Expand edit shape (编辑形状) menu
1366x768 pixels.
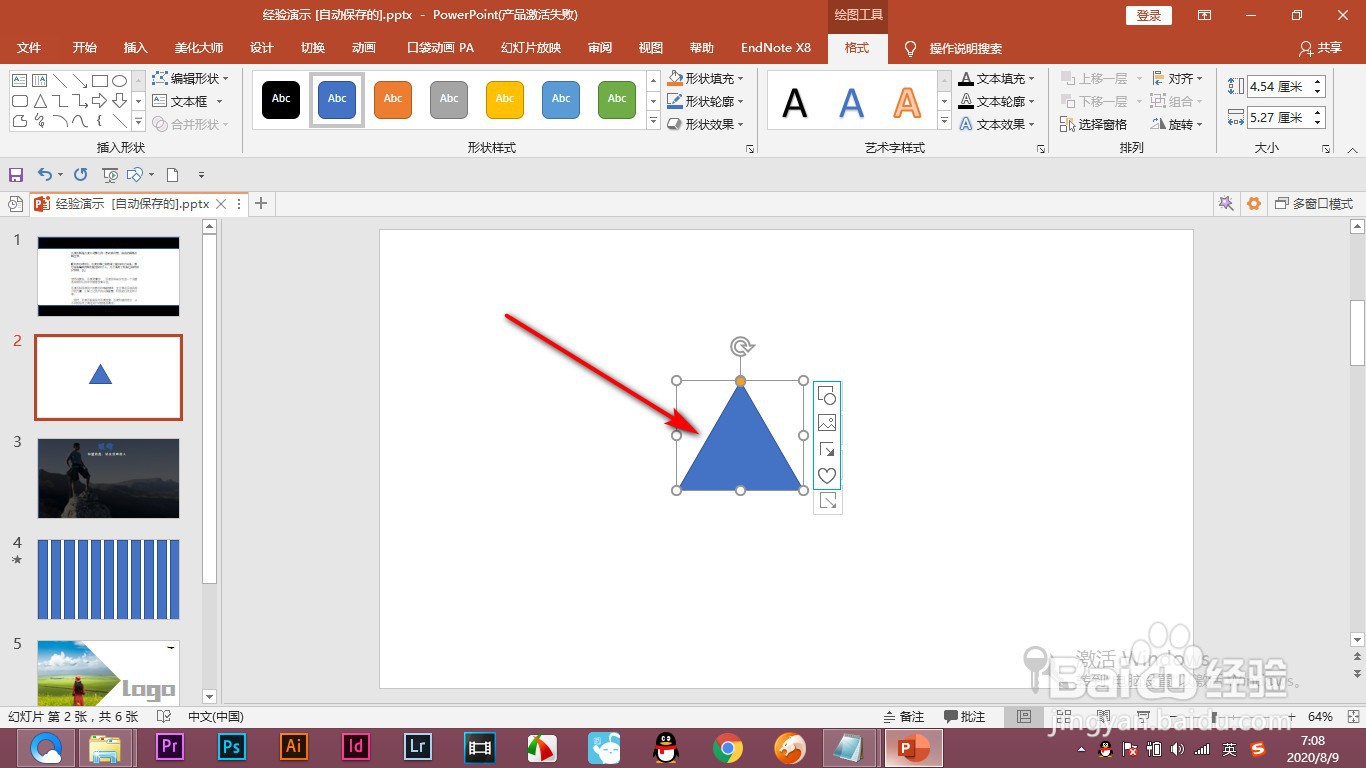(x=191, y=78)
